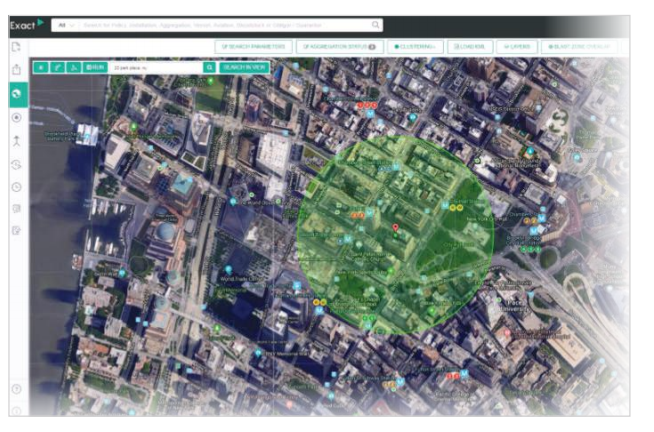The image size is (654, 432).
Task: Toggle the Clustering option
Action: pos(413,46)
